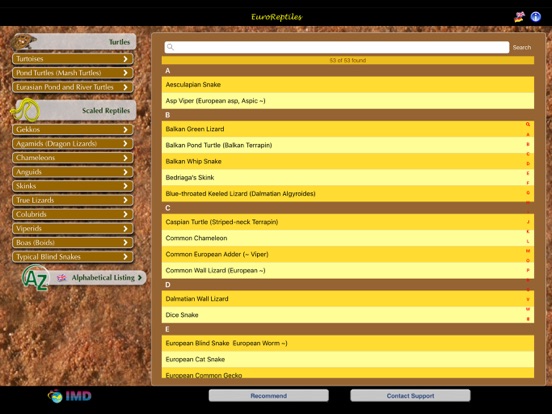Open the Turtles section header
The image size is (552, 414).
(74, 42)
